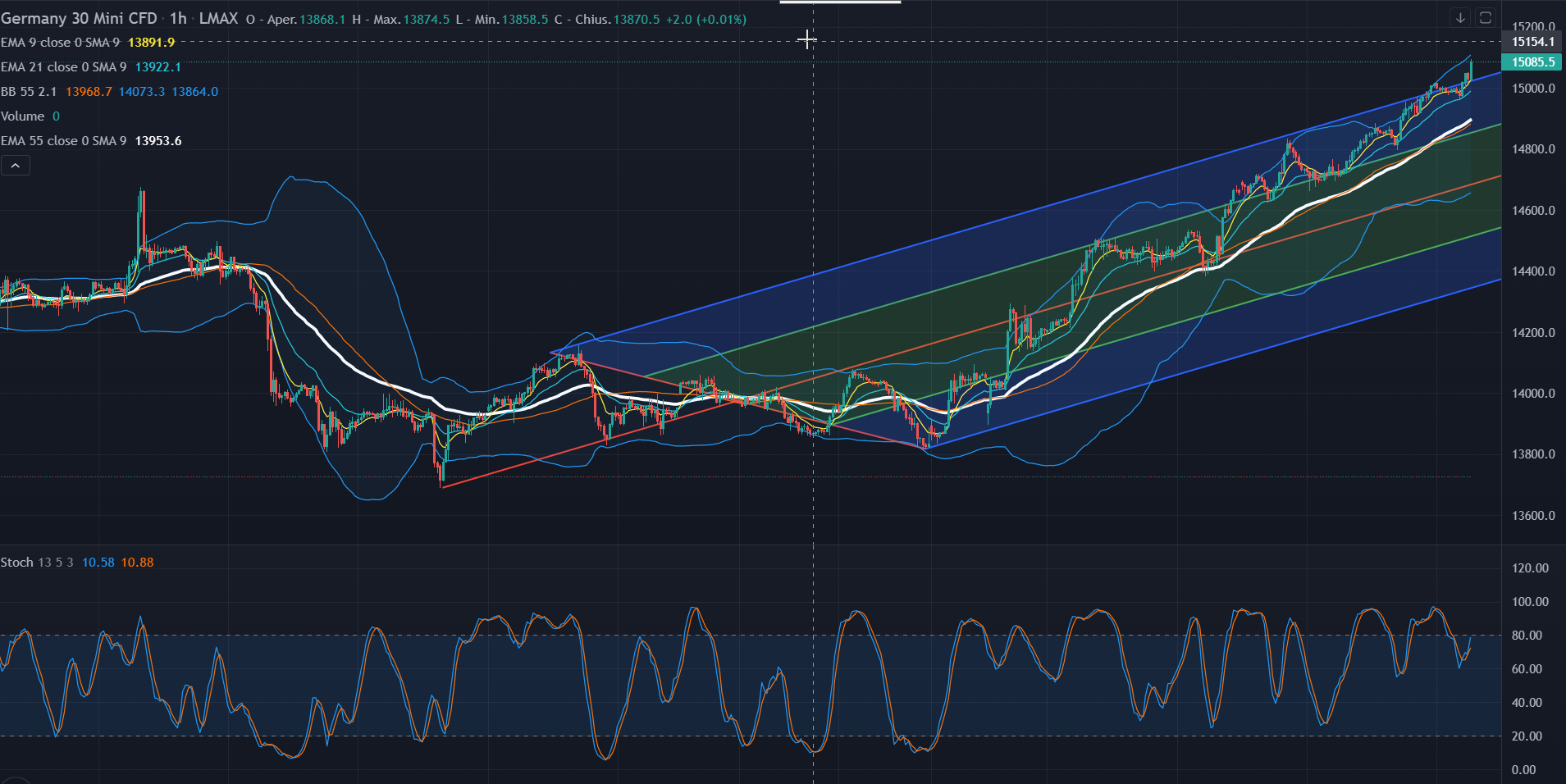Click the open price 13868.1 in the header
This screenshot has height=784, width=1566.
point(323,19)
